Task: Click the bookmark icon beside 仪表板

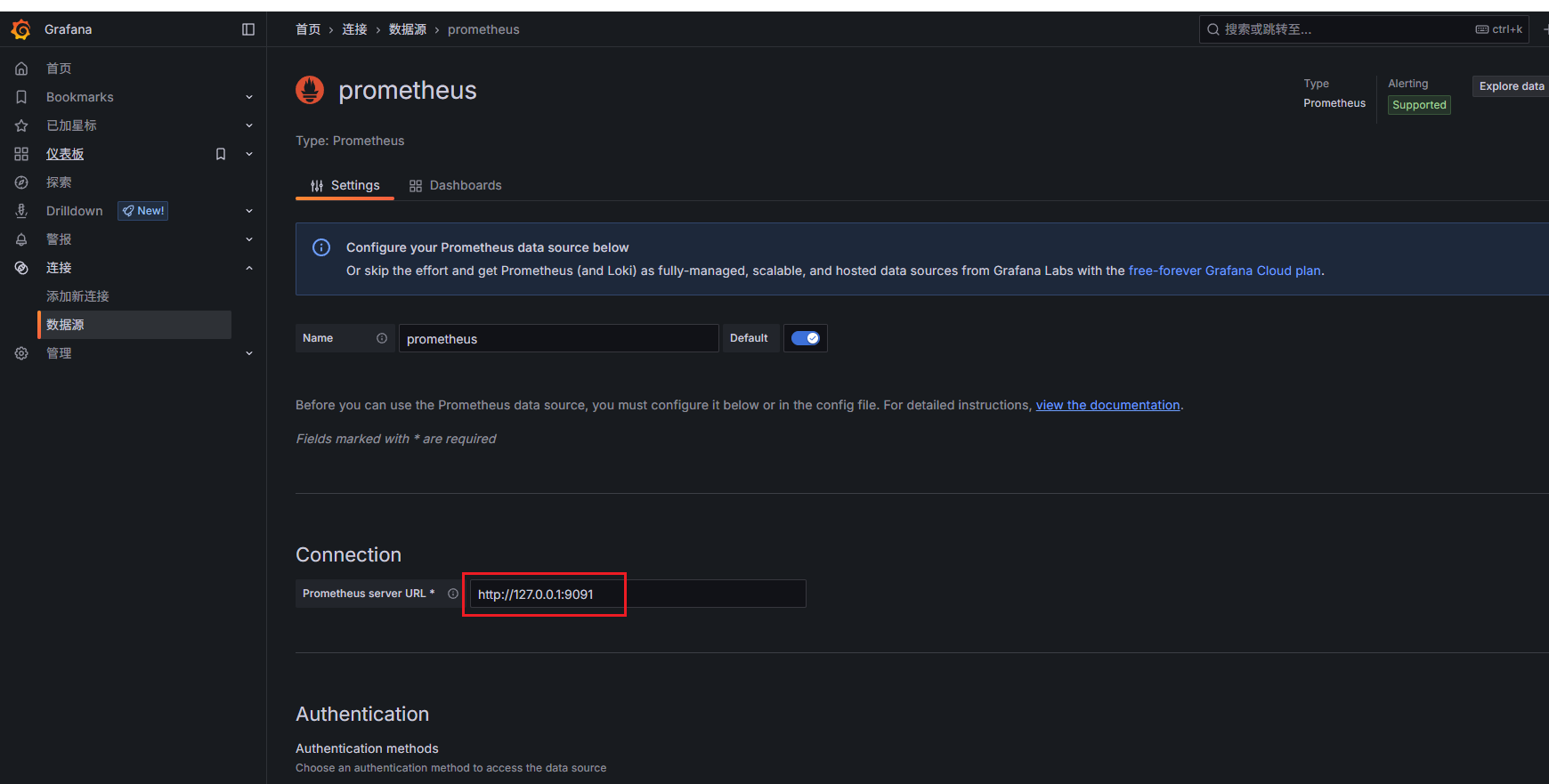Action: [221, 154]
